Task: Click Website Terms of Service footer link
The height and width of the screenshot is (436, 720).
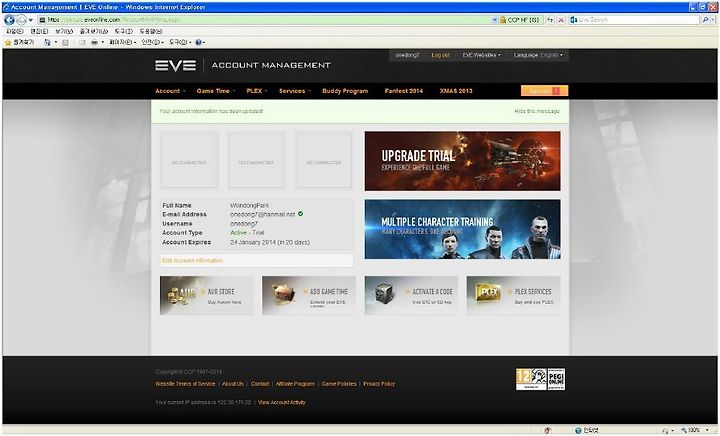Action: click(185, 384)
